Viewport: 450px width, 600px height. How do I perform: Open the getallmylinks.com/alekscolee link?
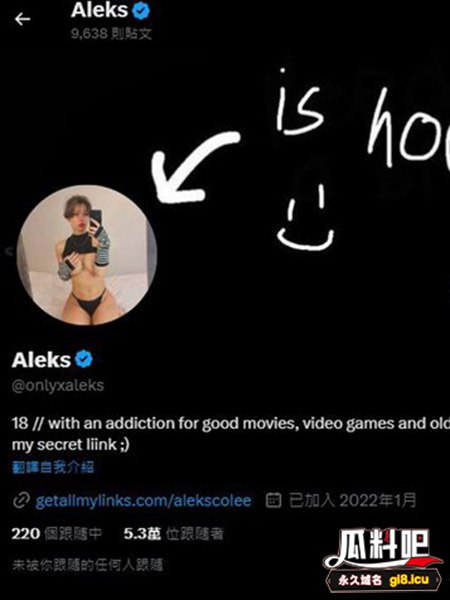[x=143, y=500]
